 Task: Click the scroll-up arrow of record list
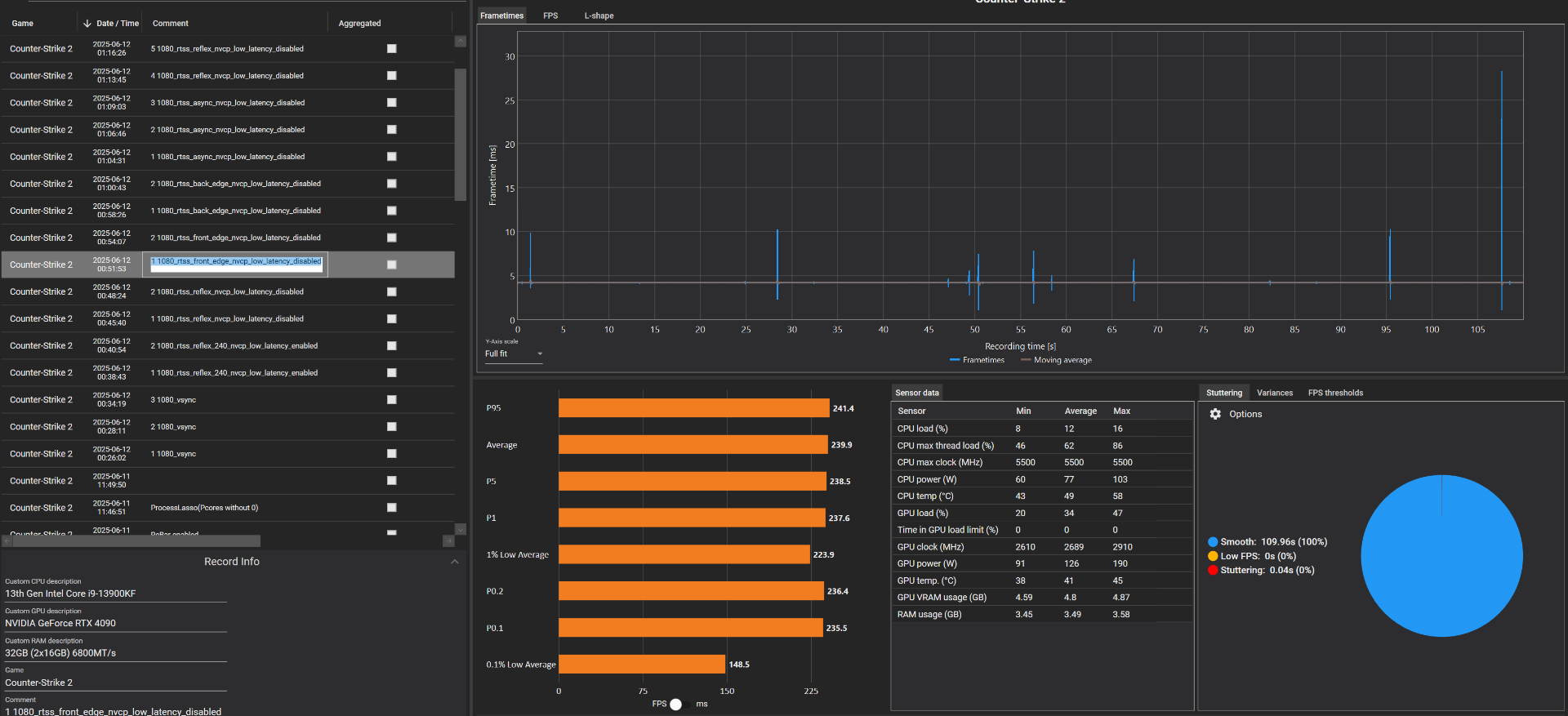pyautogui.click(x=461, y=42)
